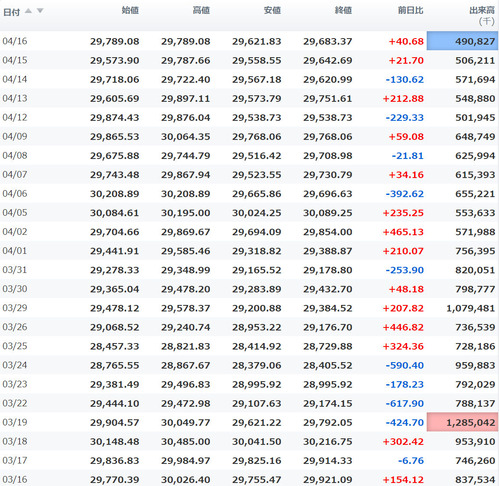Click low price 28,379.06
Viewport: 499px width, 486px height.
click(257, 365)
